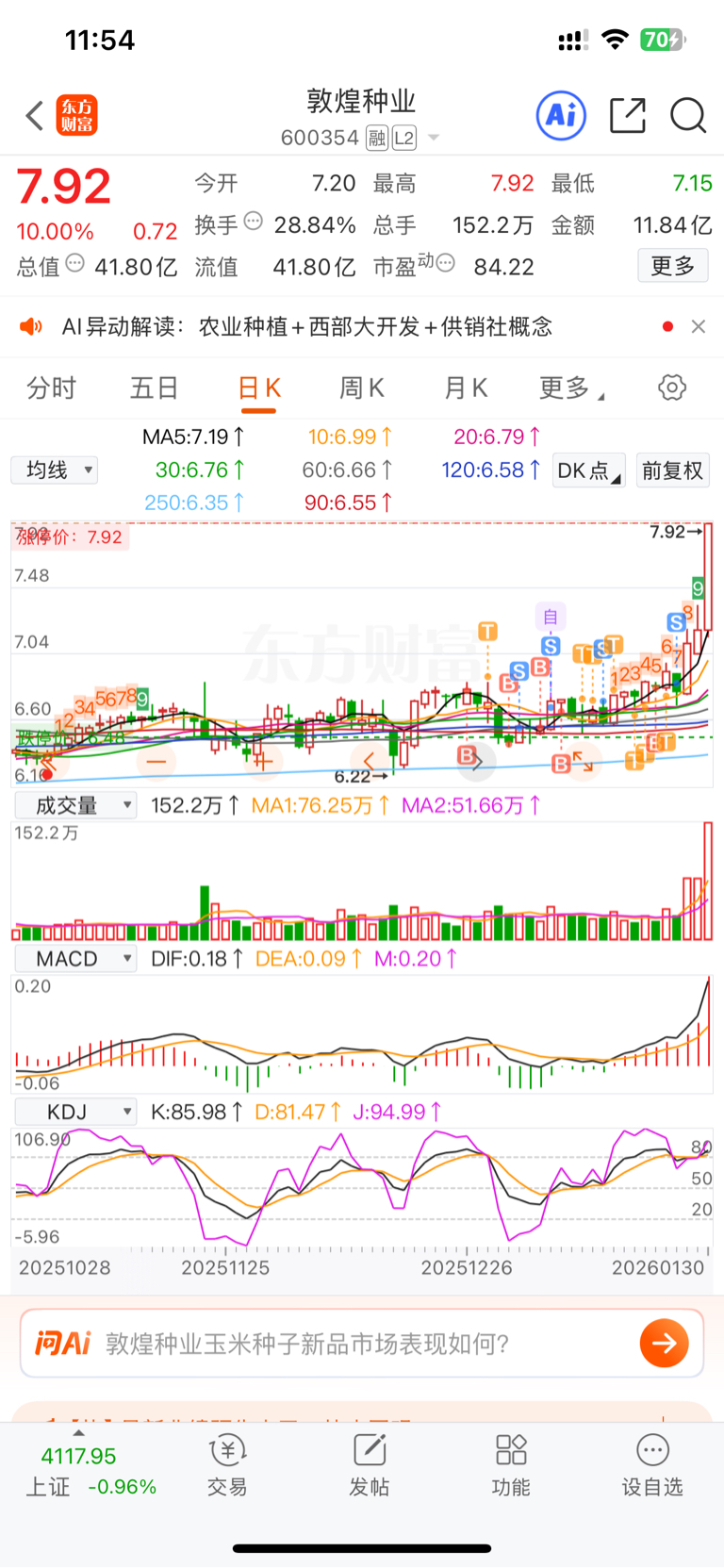724x1568 pixels.
Task: Tap the large 7.92 current price
Action: 64,186
